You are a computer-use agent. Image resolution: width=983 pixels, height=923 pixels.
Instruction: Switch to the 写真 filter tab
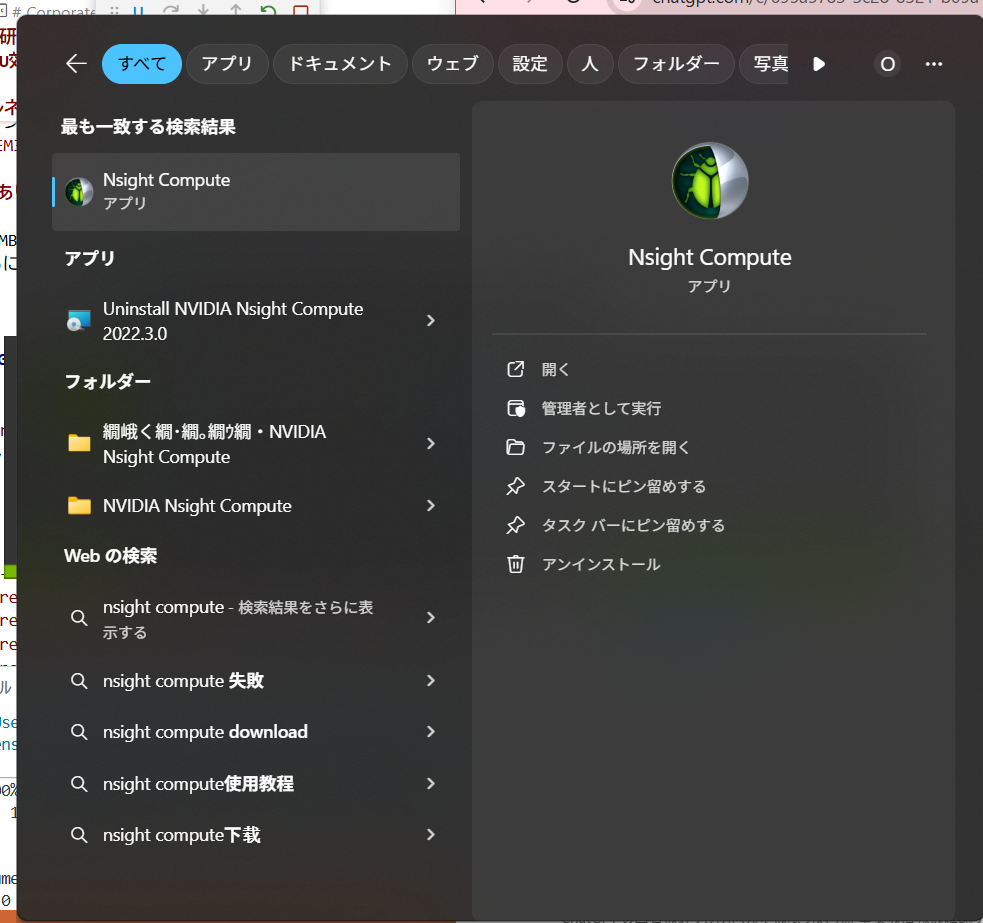pos(765,64)
